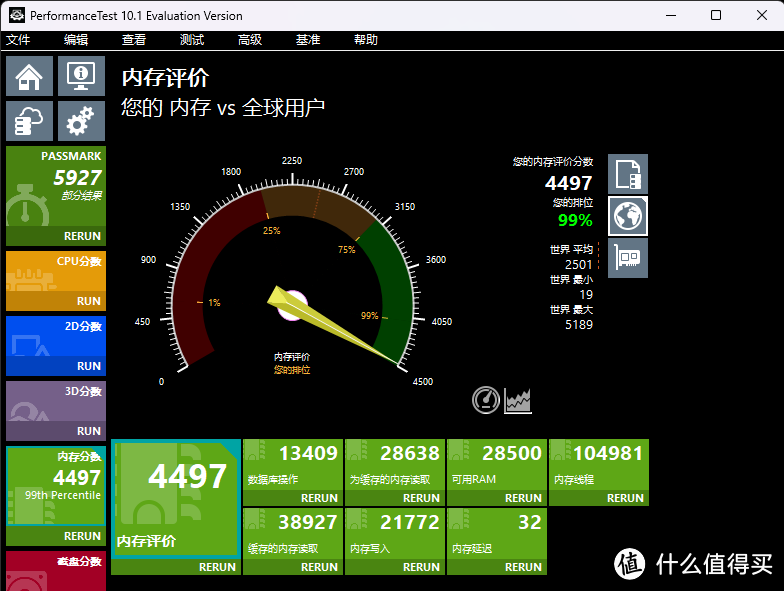The image size is (784, 591).
Task: Open the 测试 menu
Action: (192, 40)
